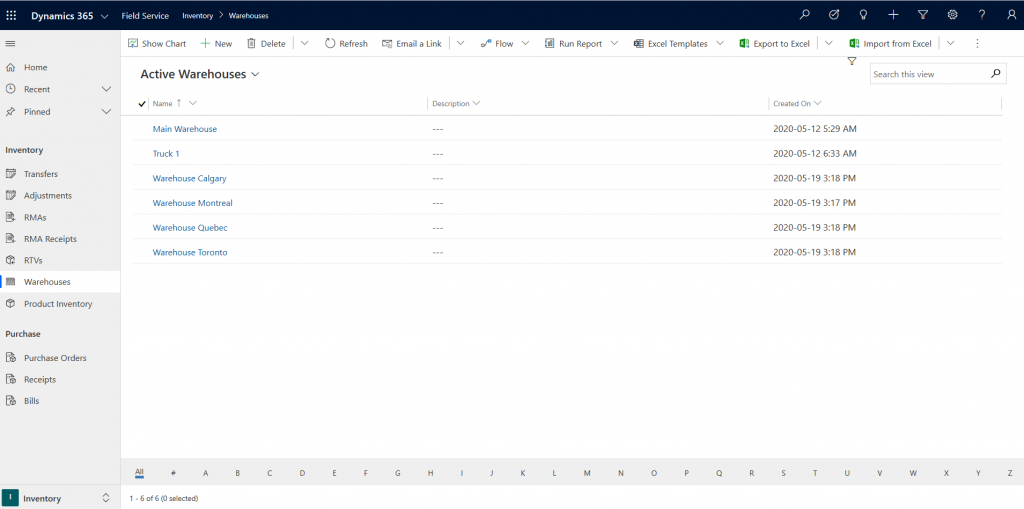
Task: Click the search magnifier in top bar
Action: coord(805,15)
